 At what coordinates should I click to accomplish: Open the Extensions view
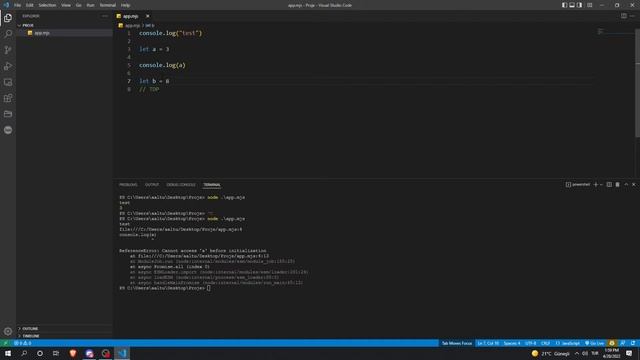(x=8, y=98)
